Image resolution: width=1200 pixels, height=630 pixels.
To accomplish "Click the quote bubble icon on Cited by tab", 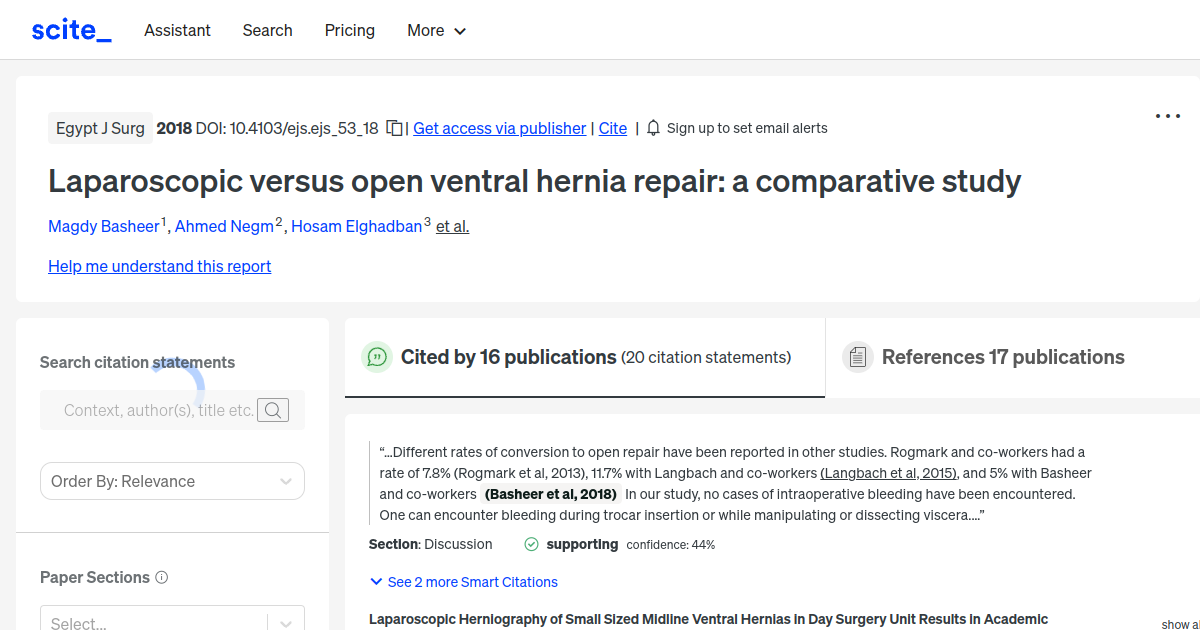I will point(377,357).
